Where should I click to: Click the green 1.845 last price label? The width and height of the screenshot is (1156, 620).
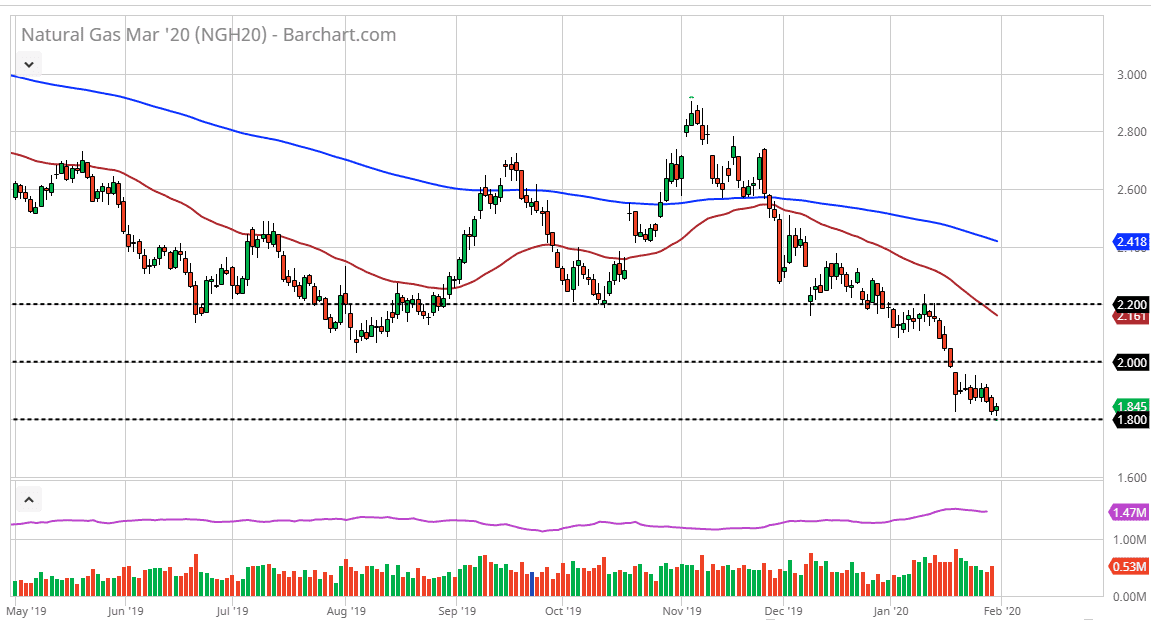[1132, 405]
